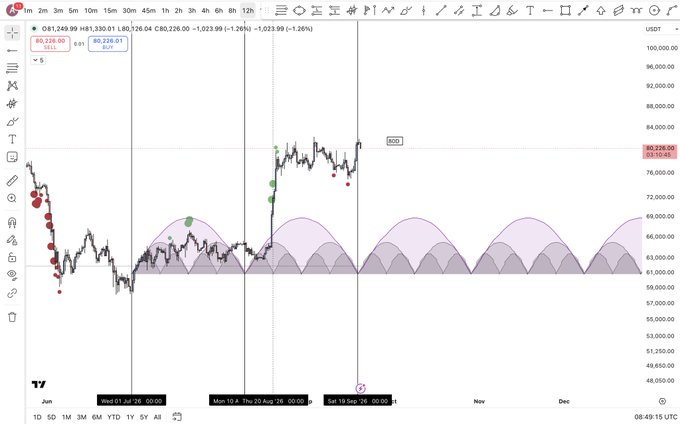This screenshot has height=424, width=680.
Task: Open the go to date calendar icon
Action: click(x=177, y=417)
